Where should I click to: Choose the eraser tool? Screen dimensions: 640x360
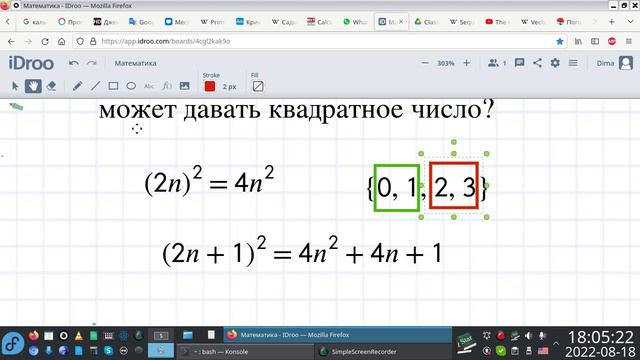(x=51, y=86)
